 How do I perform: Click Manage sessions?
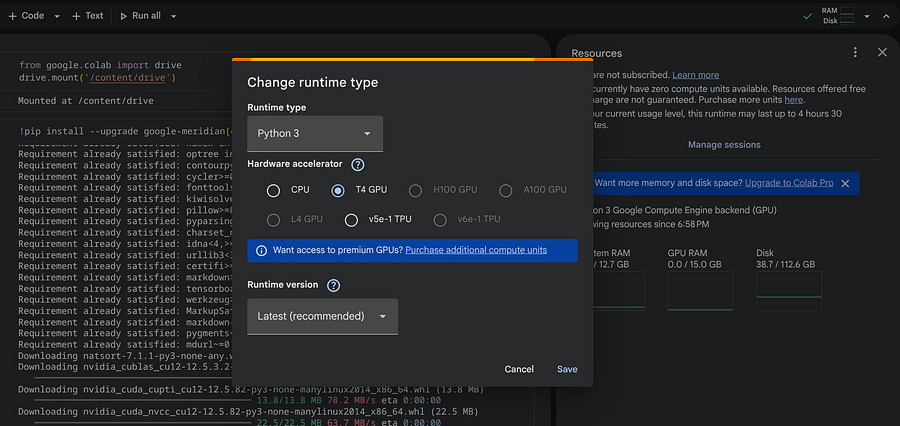pos(724,145)
